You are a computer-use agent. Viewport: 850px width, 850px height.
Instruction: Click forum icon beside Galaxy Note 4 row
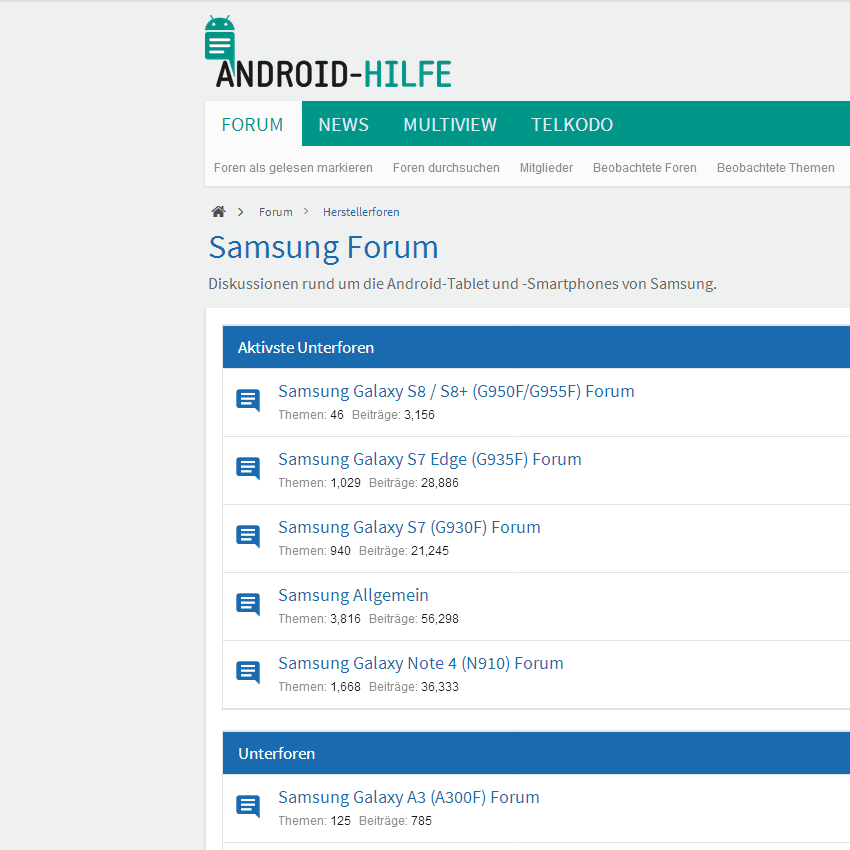tap(248, 673)
